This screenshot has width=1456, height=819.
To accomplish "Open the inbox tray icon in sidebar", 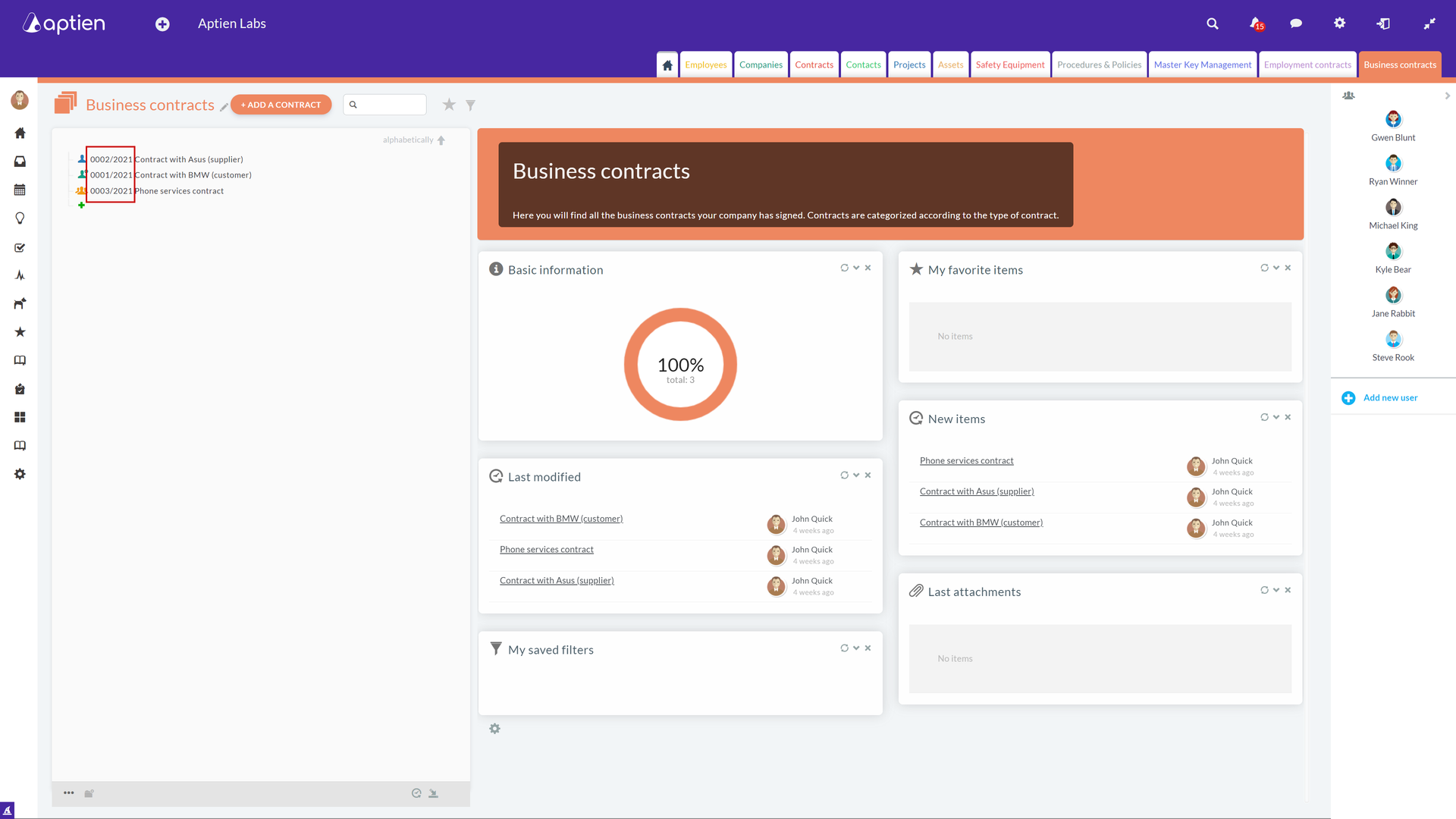I will (20, 162).
